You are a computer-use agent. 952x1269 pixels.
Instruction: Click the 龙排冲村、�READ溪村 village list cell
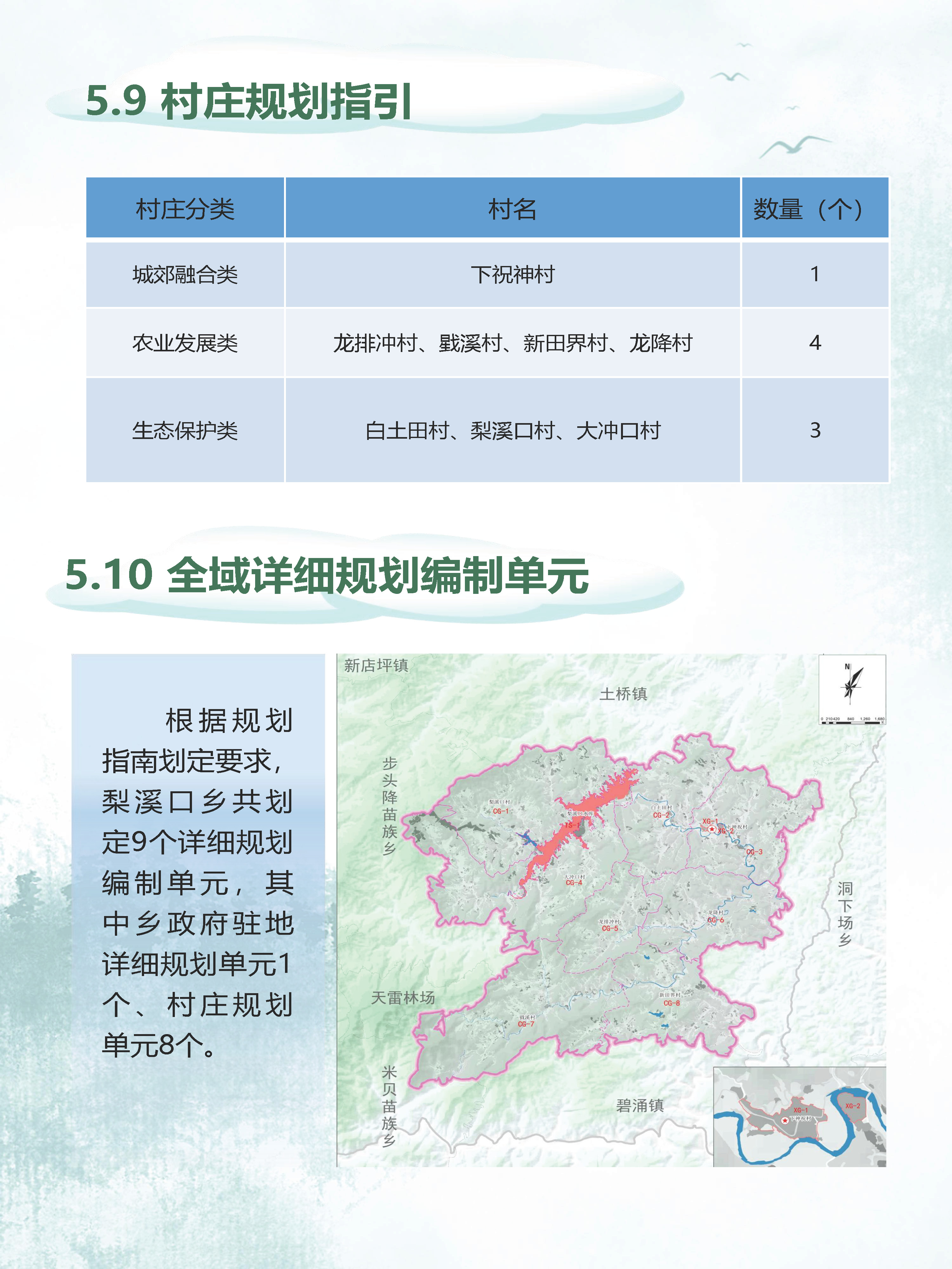click(x=513, y=343)
